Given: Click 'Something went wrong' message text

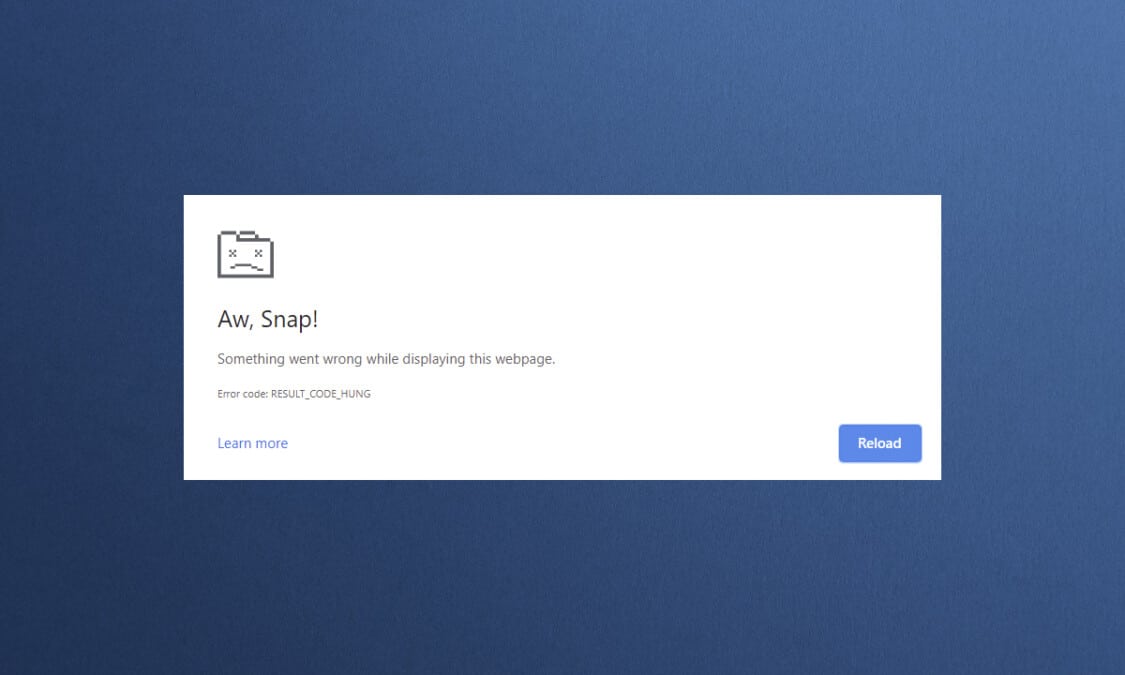Looking at the screenshot, I should coord(386,359).
